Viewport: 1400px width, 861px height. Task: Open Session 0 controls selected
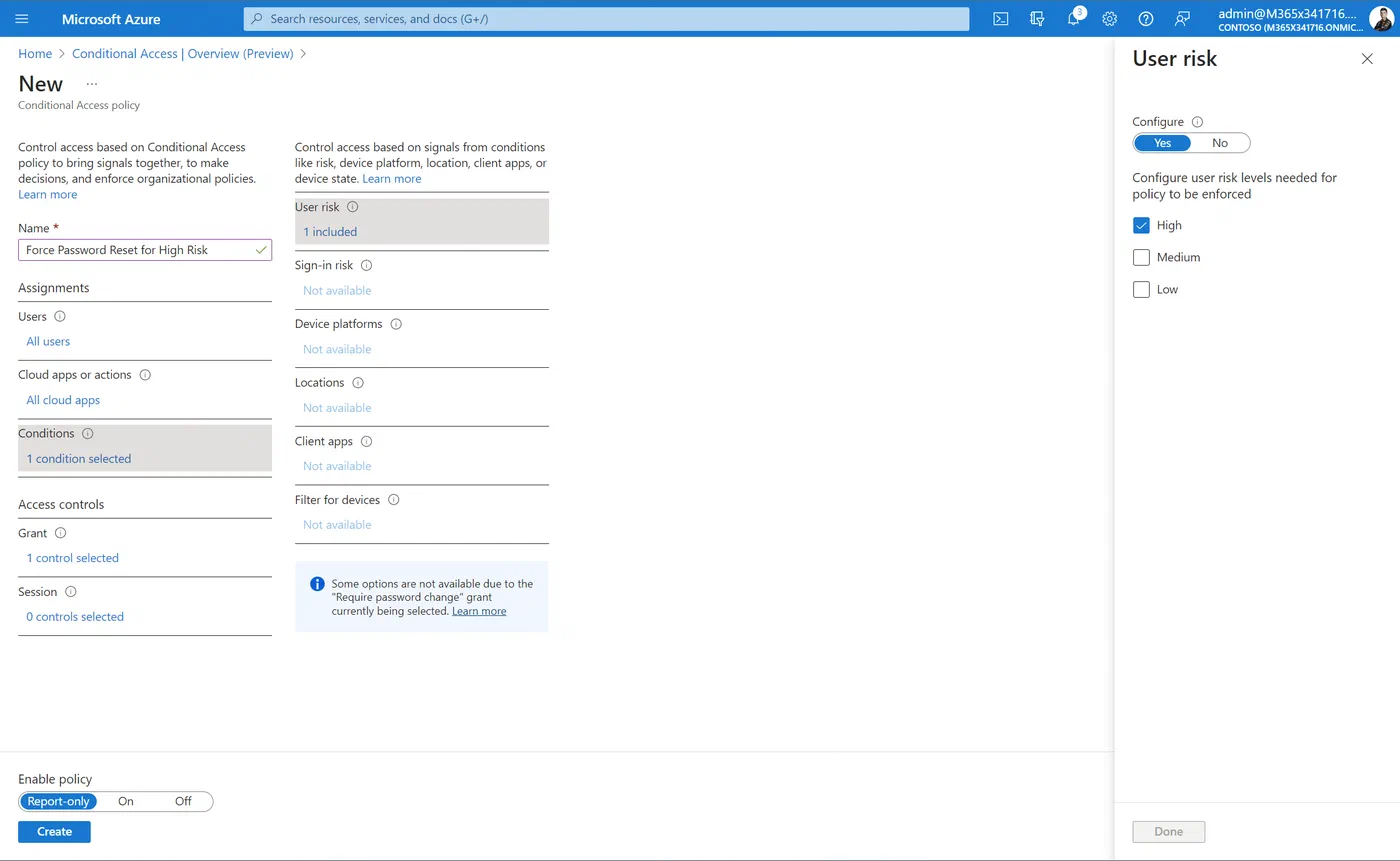click(x=75, y=617)
